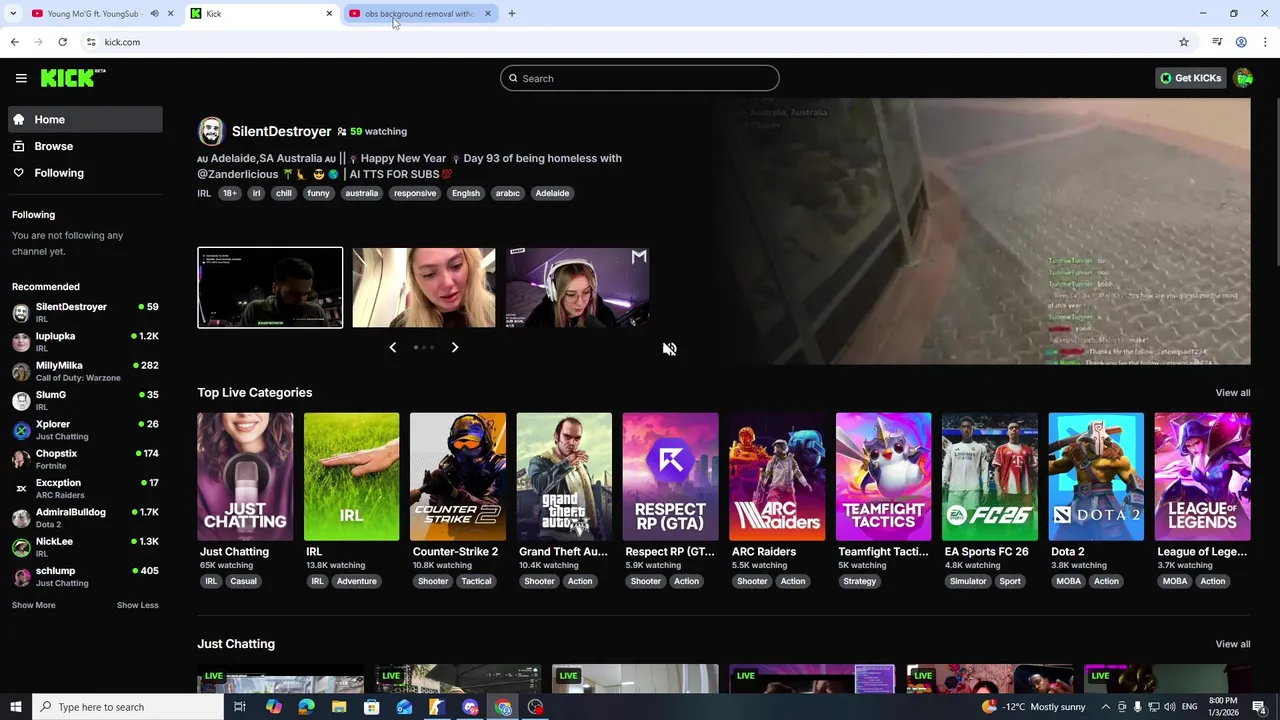The height and width of the screenshot is (720, 1280).
Task: Select the second featured stream thumbnail
Action: (x=424, y=287)
